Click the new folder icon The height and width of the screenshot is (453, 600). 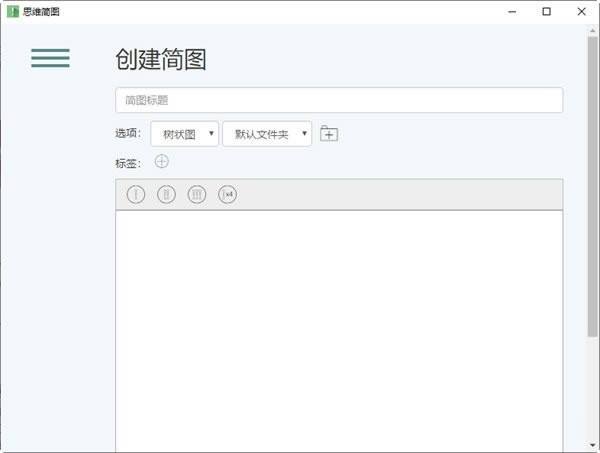click(x=329, y=134)
